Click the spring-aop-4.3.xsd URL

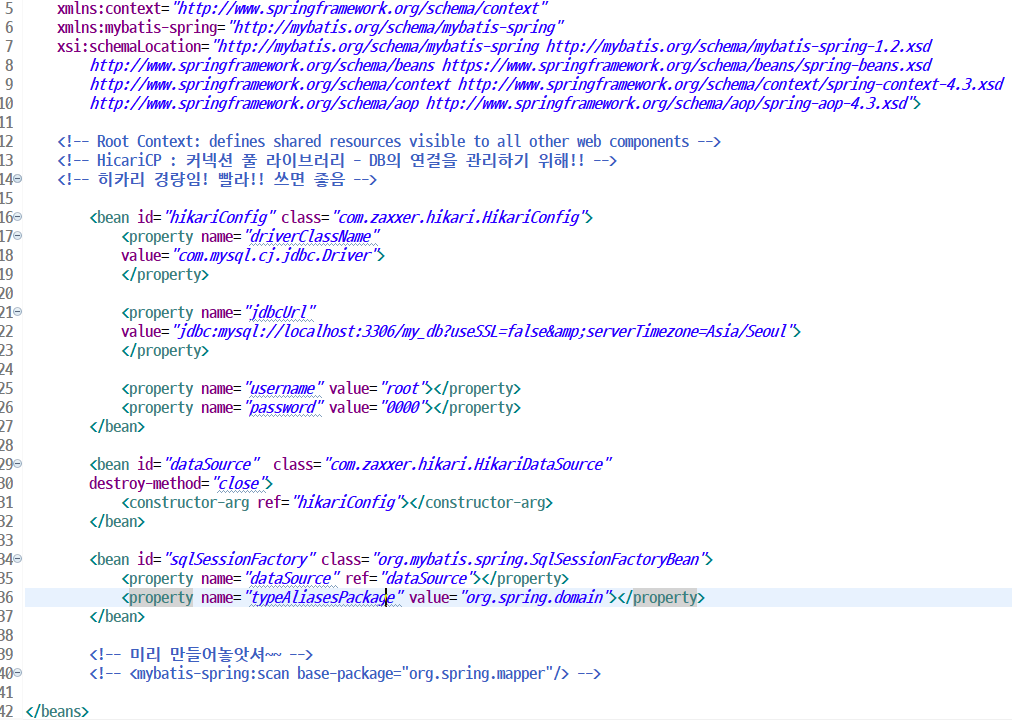coord(667,103)
